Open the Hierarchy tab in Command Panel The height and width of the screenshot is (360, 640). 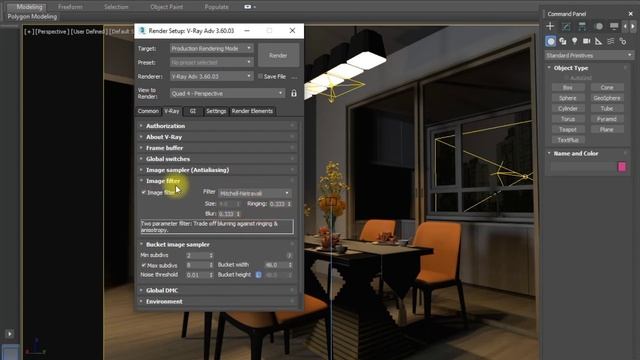coord(582,27)
